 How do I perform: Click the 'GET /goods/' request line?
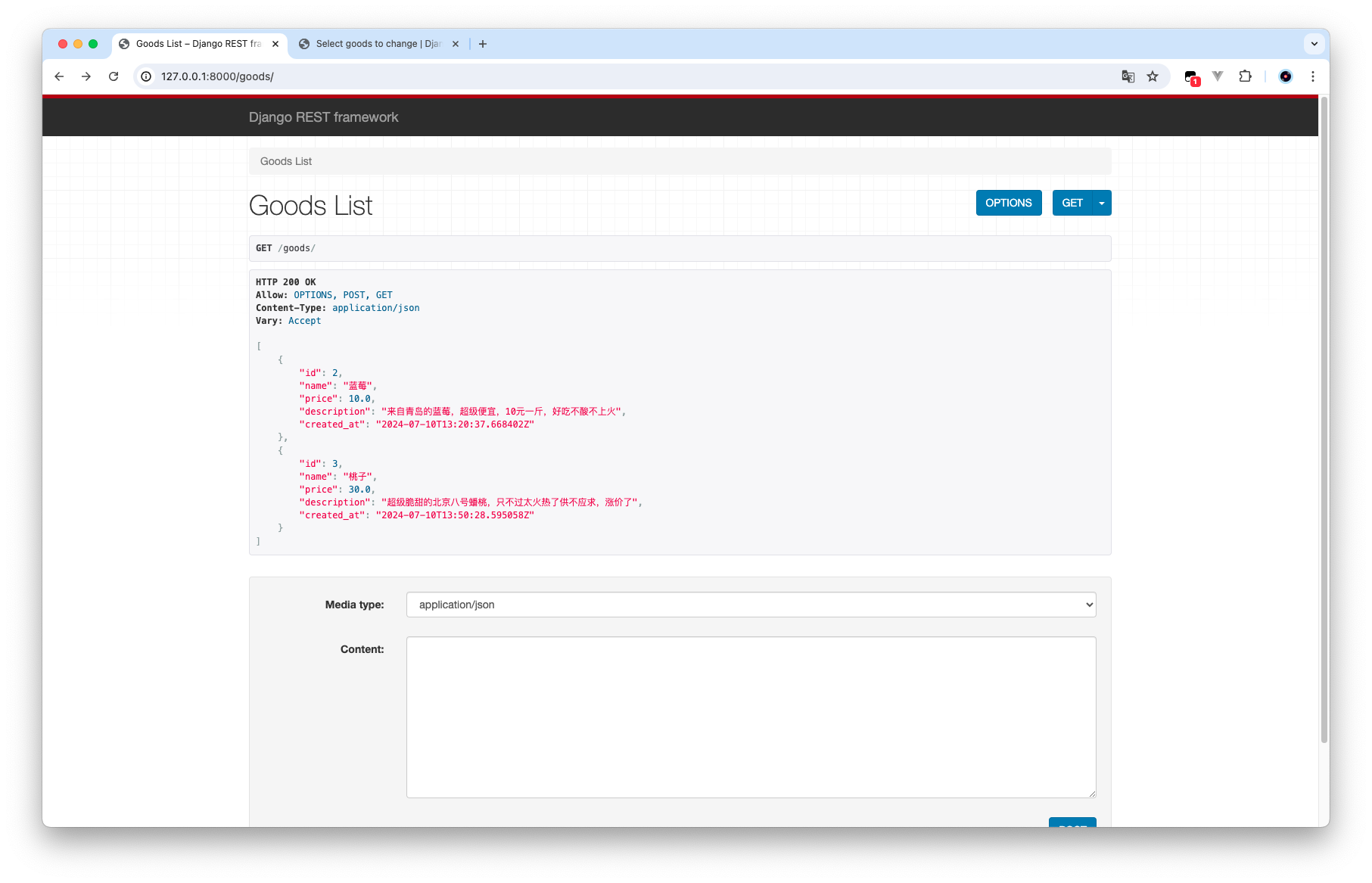point(286,248)
